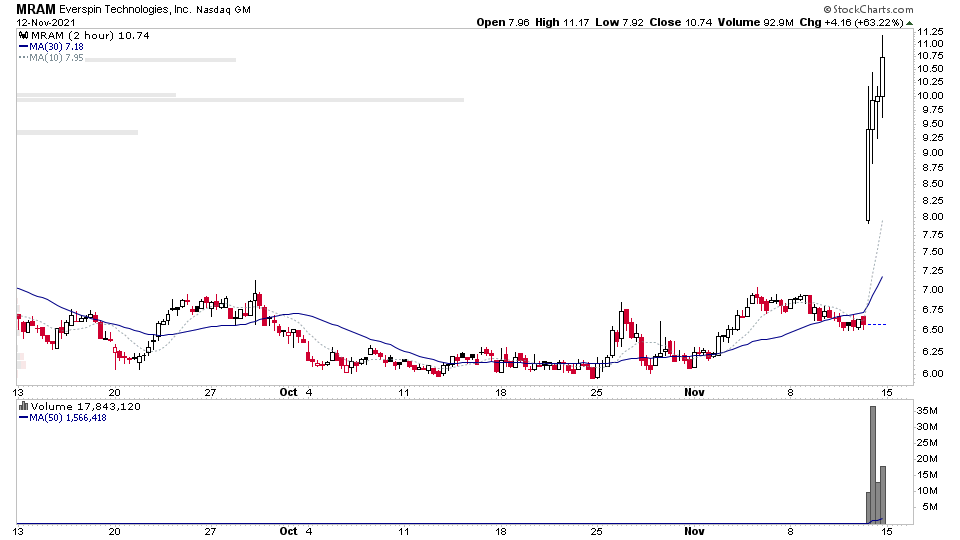Click the 6.50 price axis label

point(932,329)
